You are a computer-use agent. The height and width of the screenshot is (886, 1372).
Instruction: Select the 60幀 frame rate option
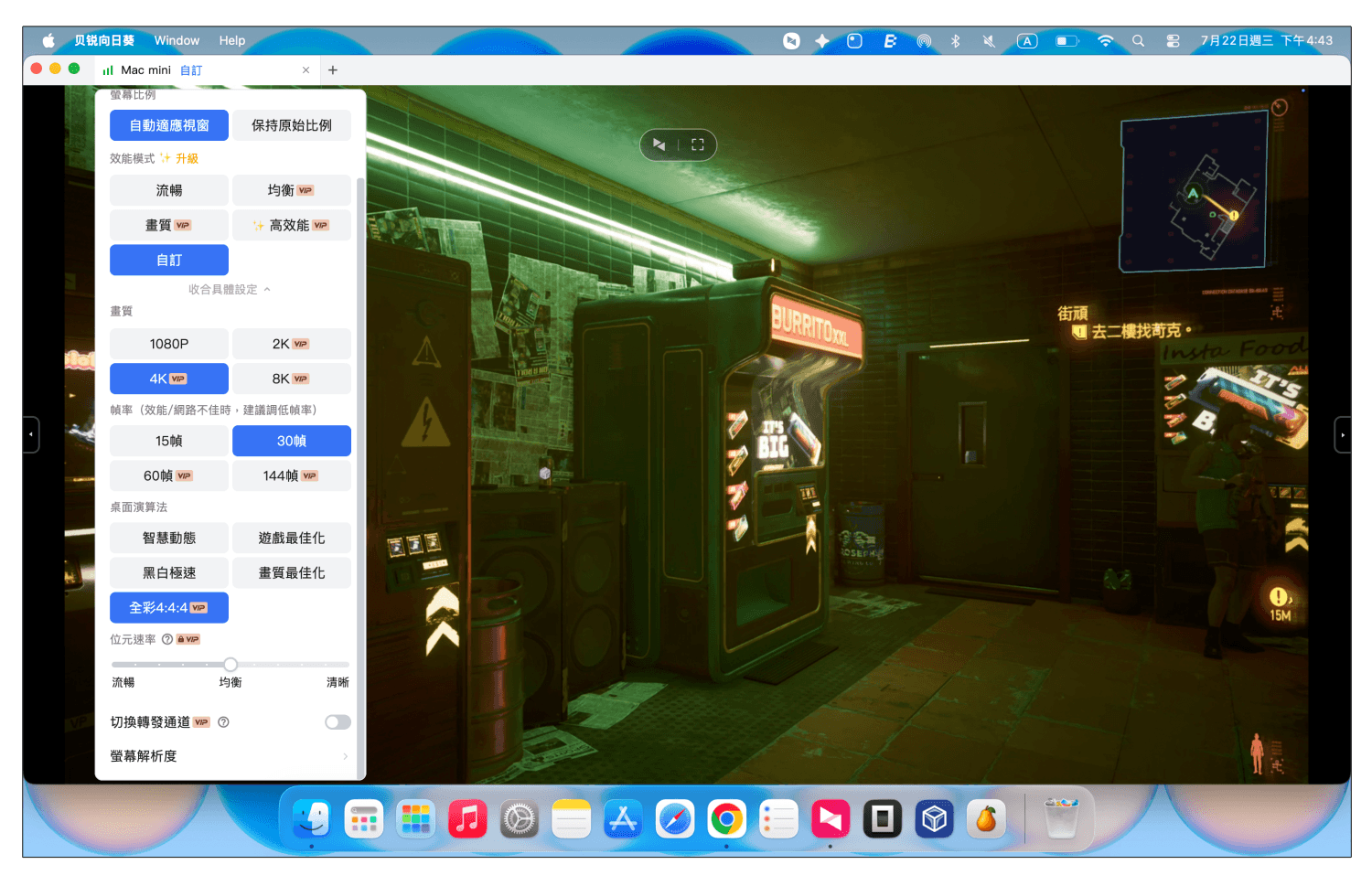(x=169, y=475)
